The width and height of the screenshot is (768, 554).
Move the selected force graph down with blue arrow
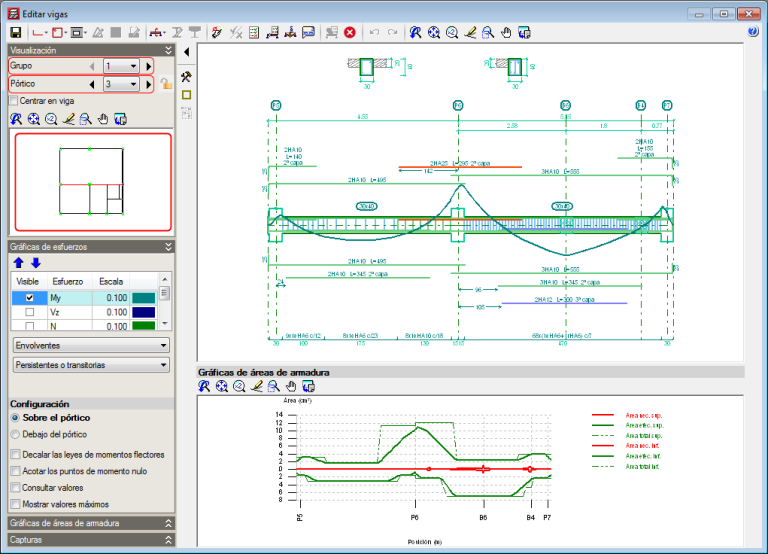click(x=35, y=263)
